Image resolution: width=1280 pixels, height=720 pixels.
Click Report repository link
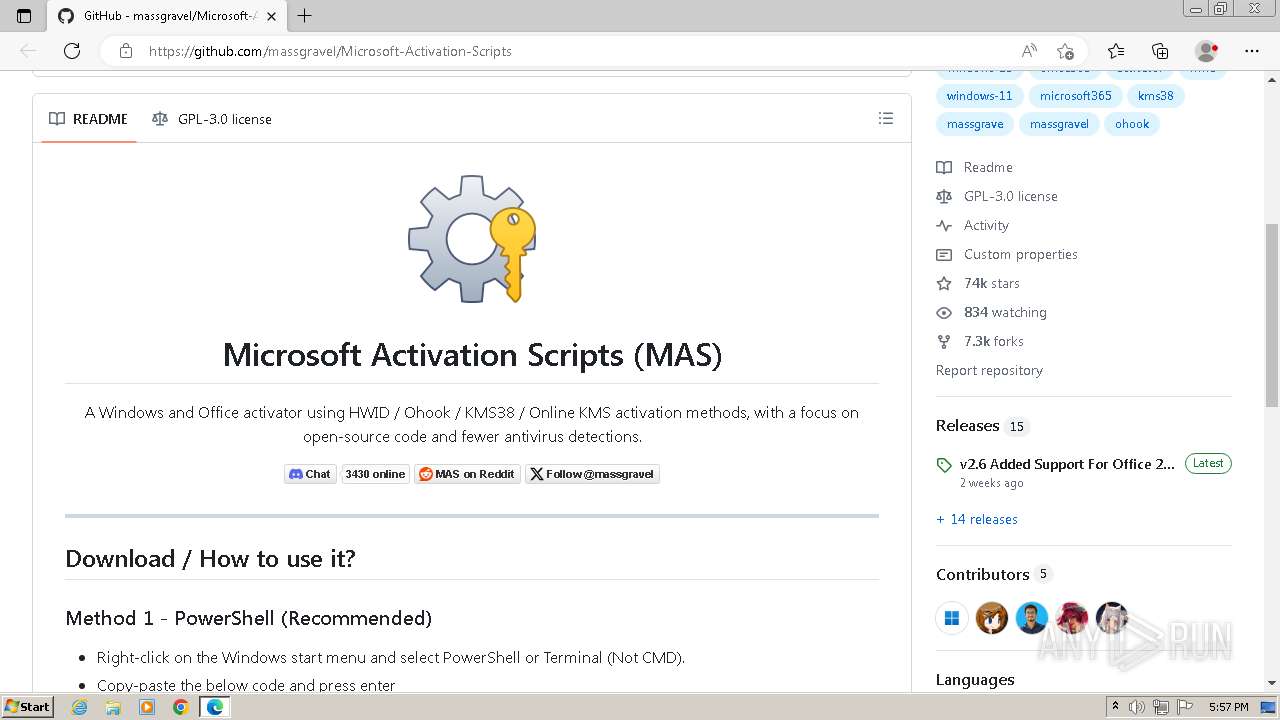989,370
